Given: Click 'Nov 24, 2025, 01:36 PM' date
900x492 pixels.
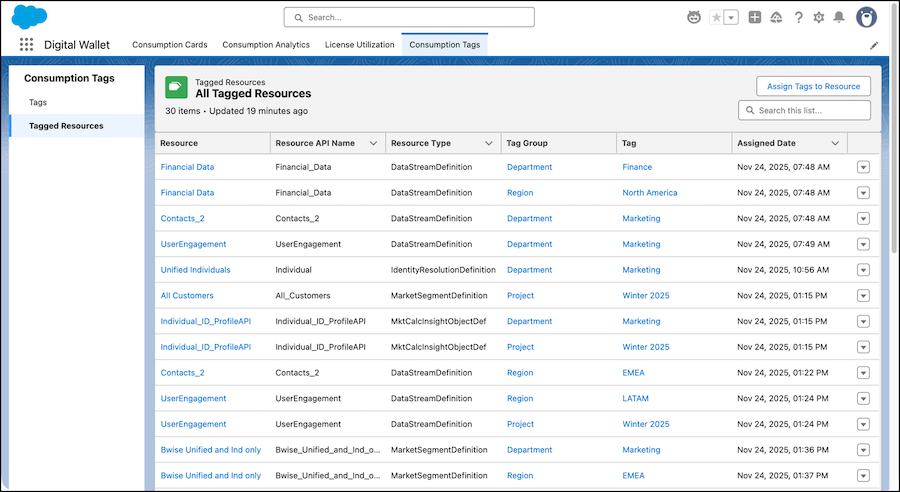Looking at the screenshot, I should [x=782, y=450].
